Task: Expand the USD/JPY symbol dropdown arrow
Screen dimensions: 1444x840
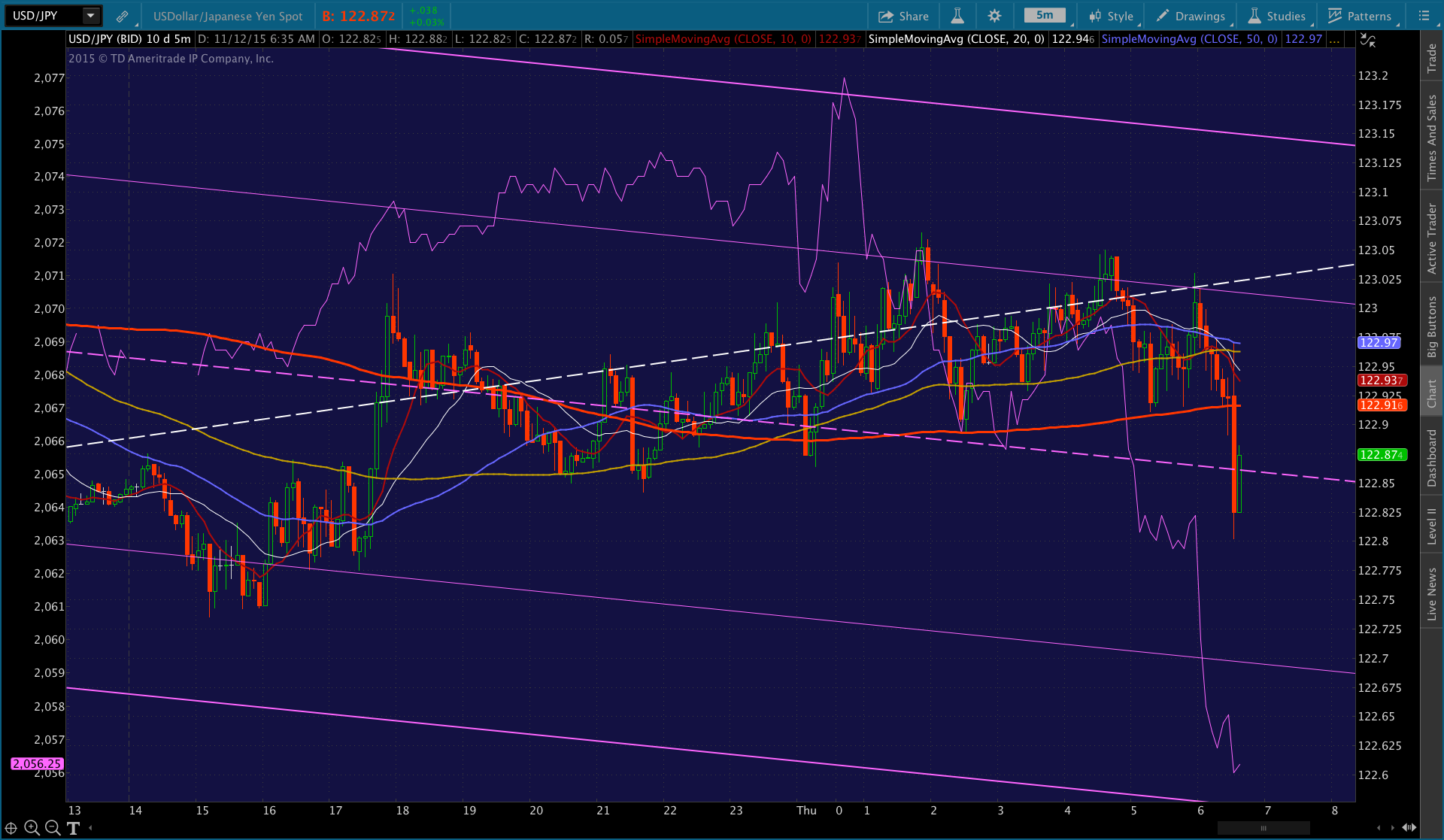Action: tap(90, 16)
